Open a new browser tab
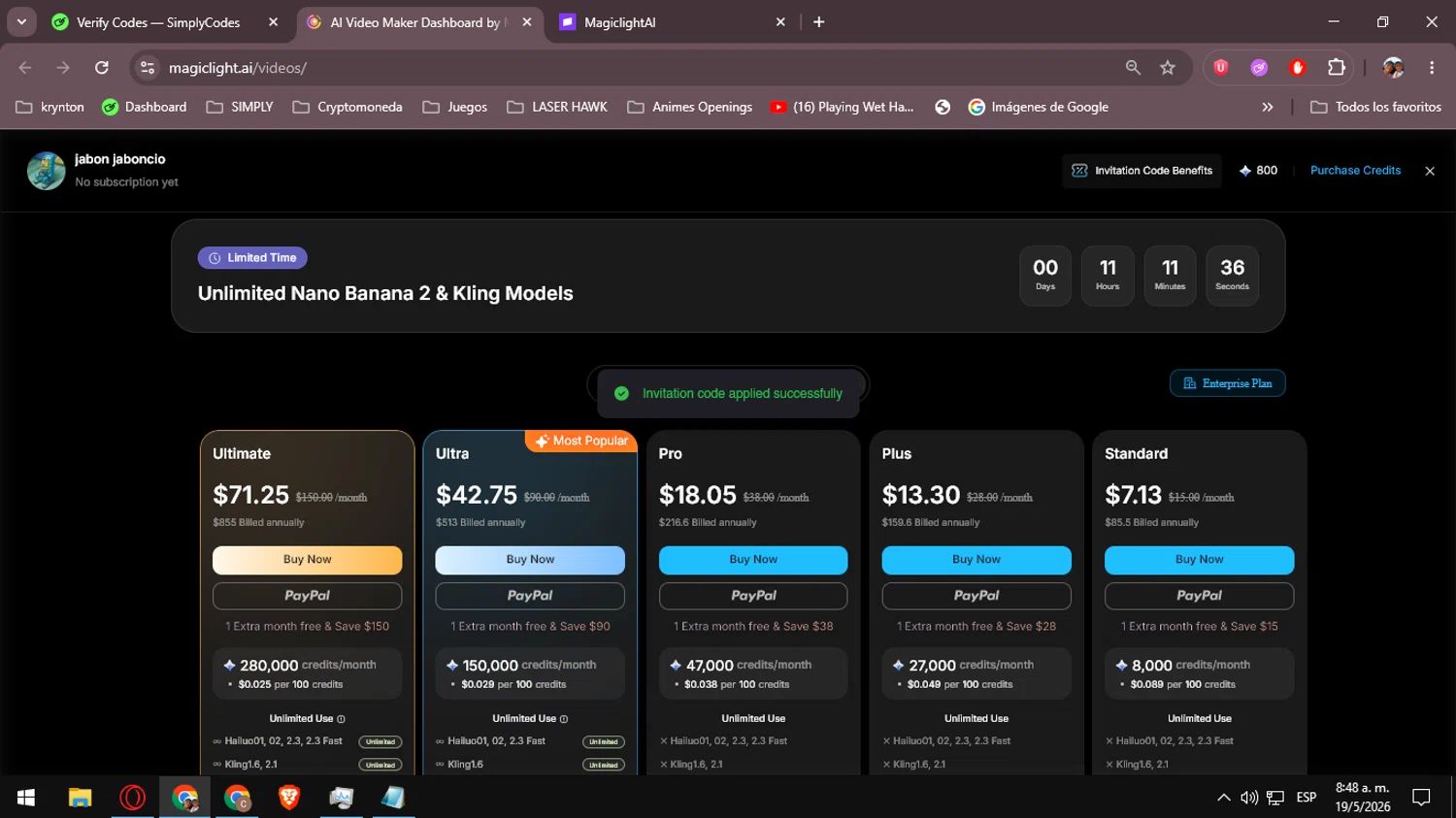 (x=819, y=21)
